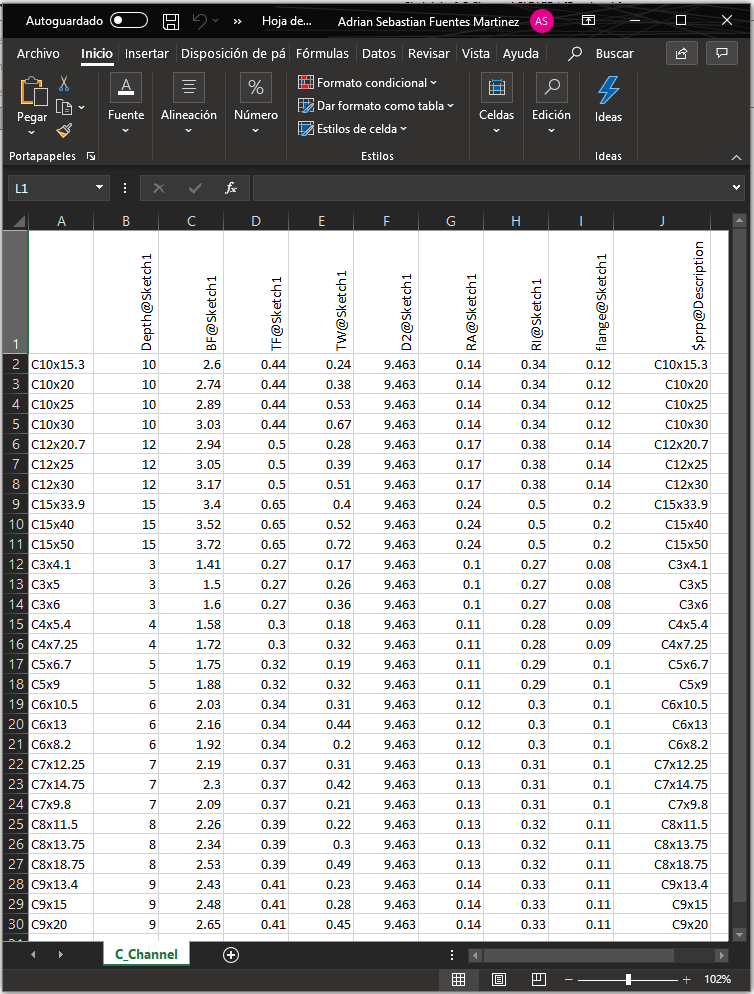Open Estilos de celda menu
754x994 pixels.
tap(353, 129)
